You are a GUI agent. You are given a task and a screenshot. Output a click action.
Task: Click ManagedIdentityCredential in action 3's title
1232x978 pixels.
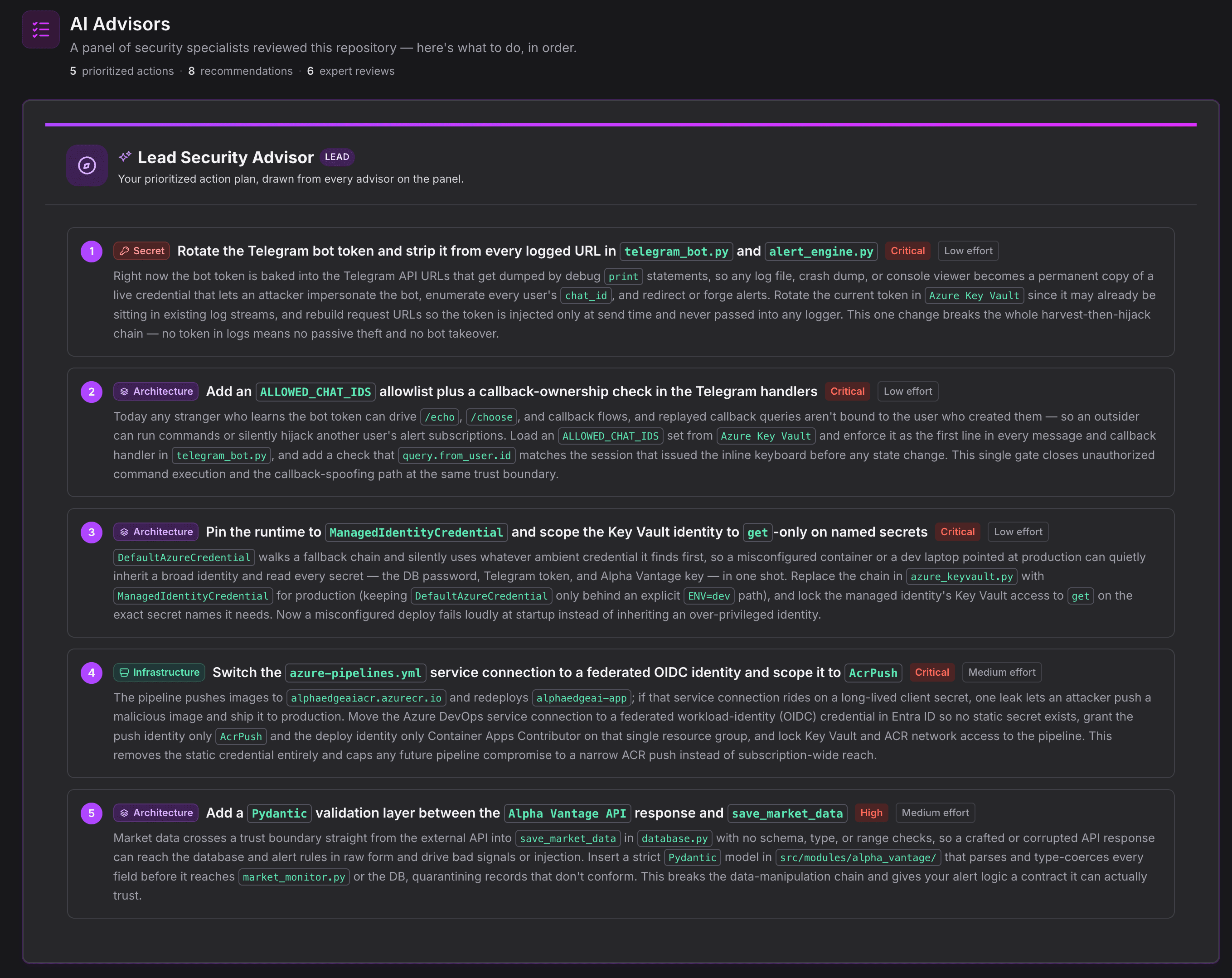click(416, 533)
